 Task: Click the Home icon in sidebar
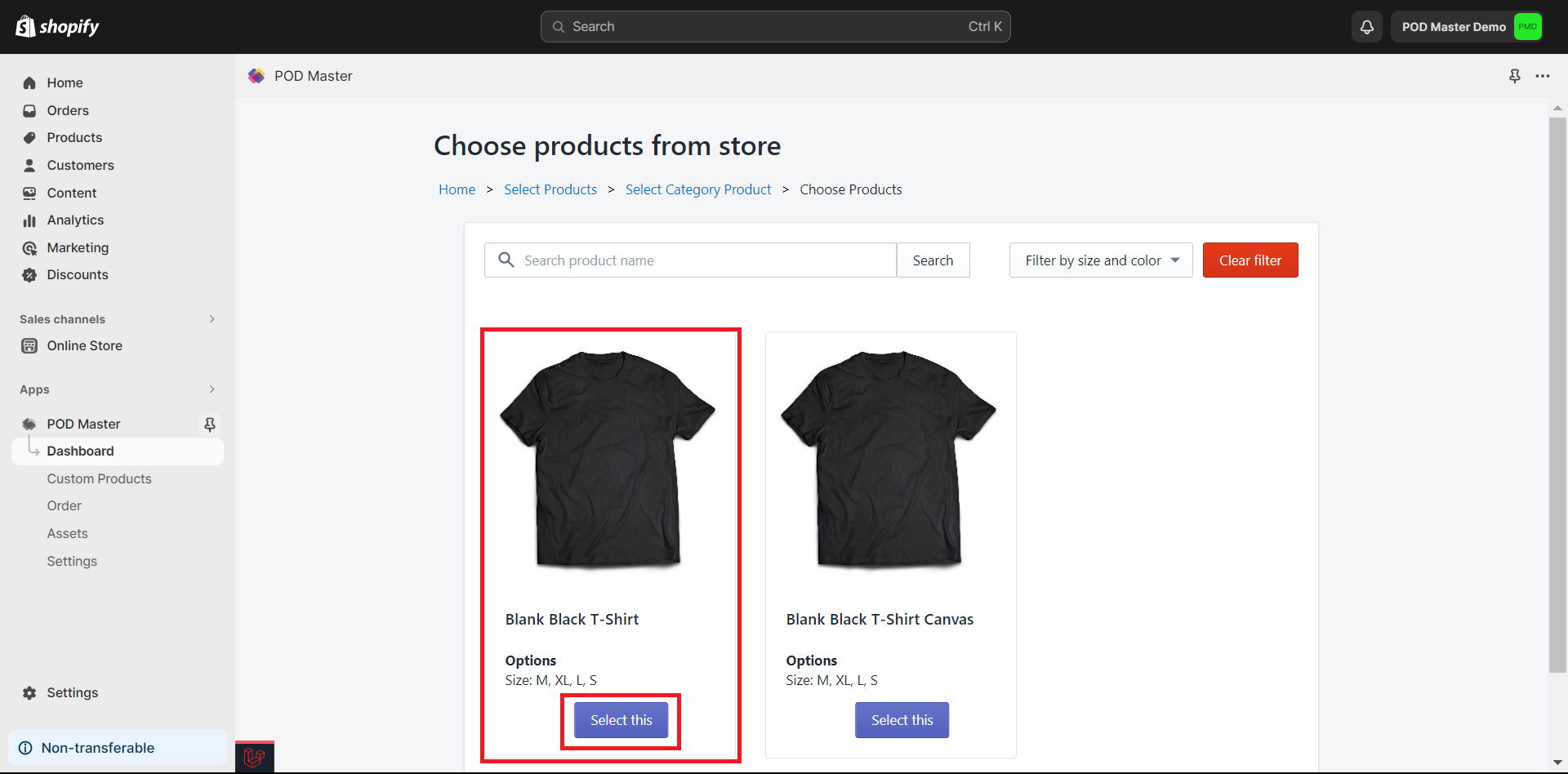pyautogui.click(x=29, y=83)
